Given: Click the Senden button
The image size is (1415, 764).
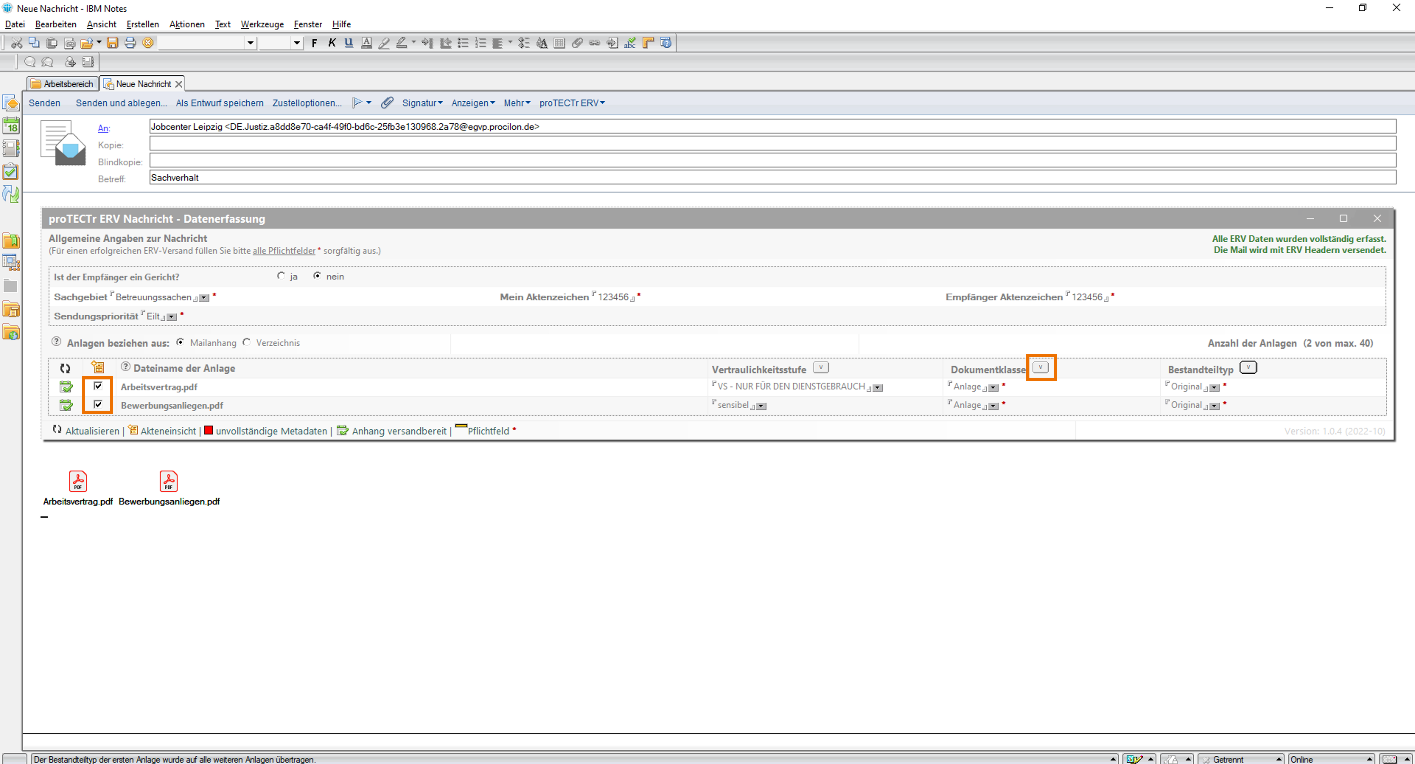Looking at the screenshot, I should pyautogui.click(x=44, y=103).
